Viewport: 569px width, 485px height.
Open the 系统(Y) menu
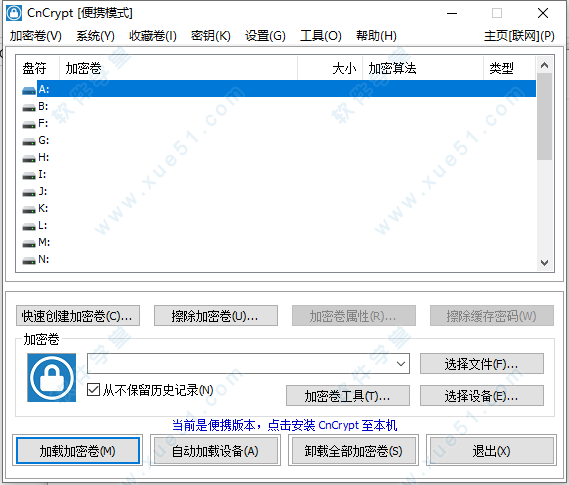(x=95, y=36)
